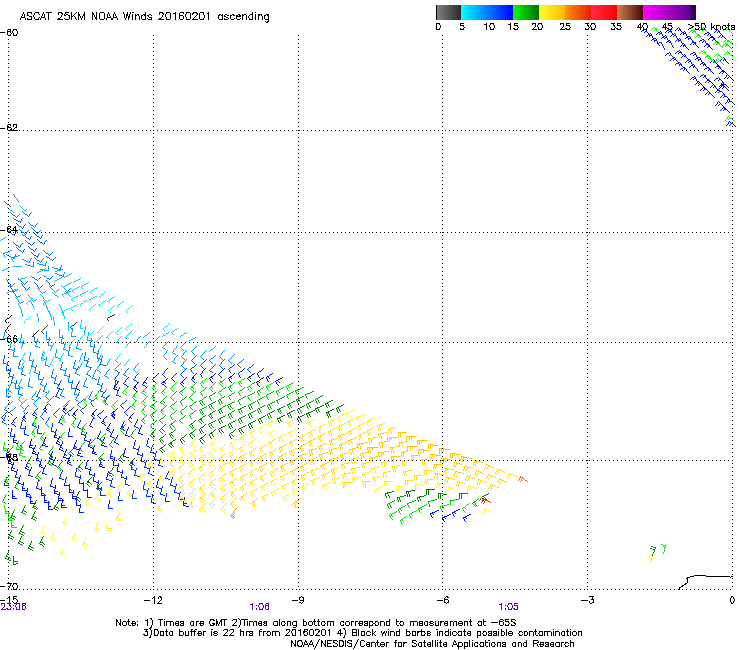Click the red wind barb near longitude -5

(486, 499)
